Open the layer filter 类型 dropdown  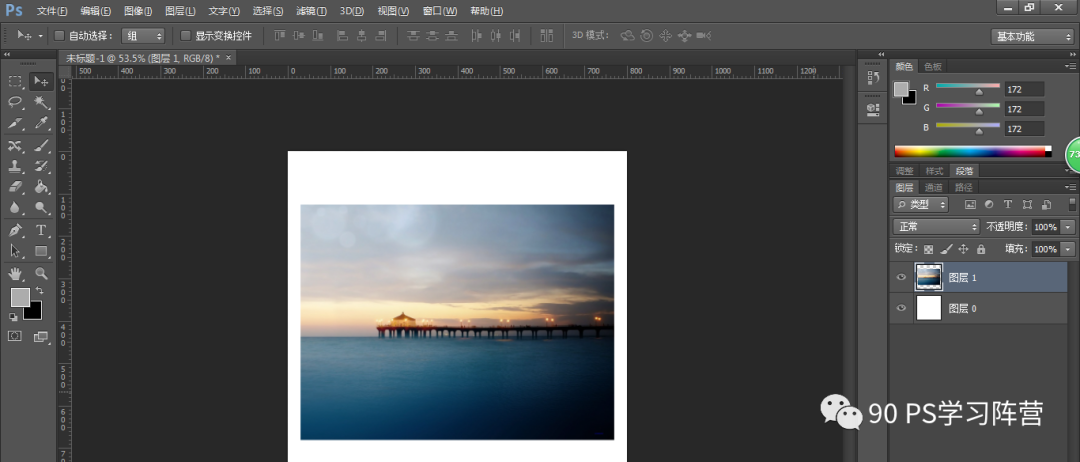[921, 205]
